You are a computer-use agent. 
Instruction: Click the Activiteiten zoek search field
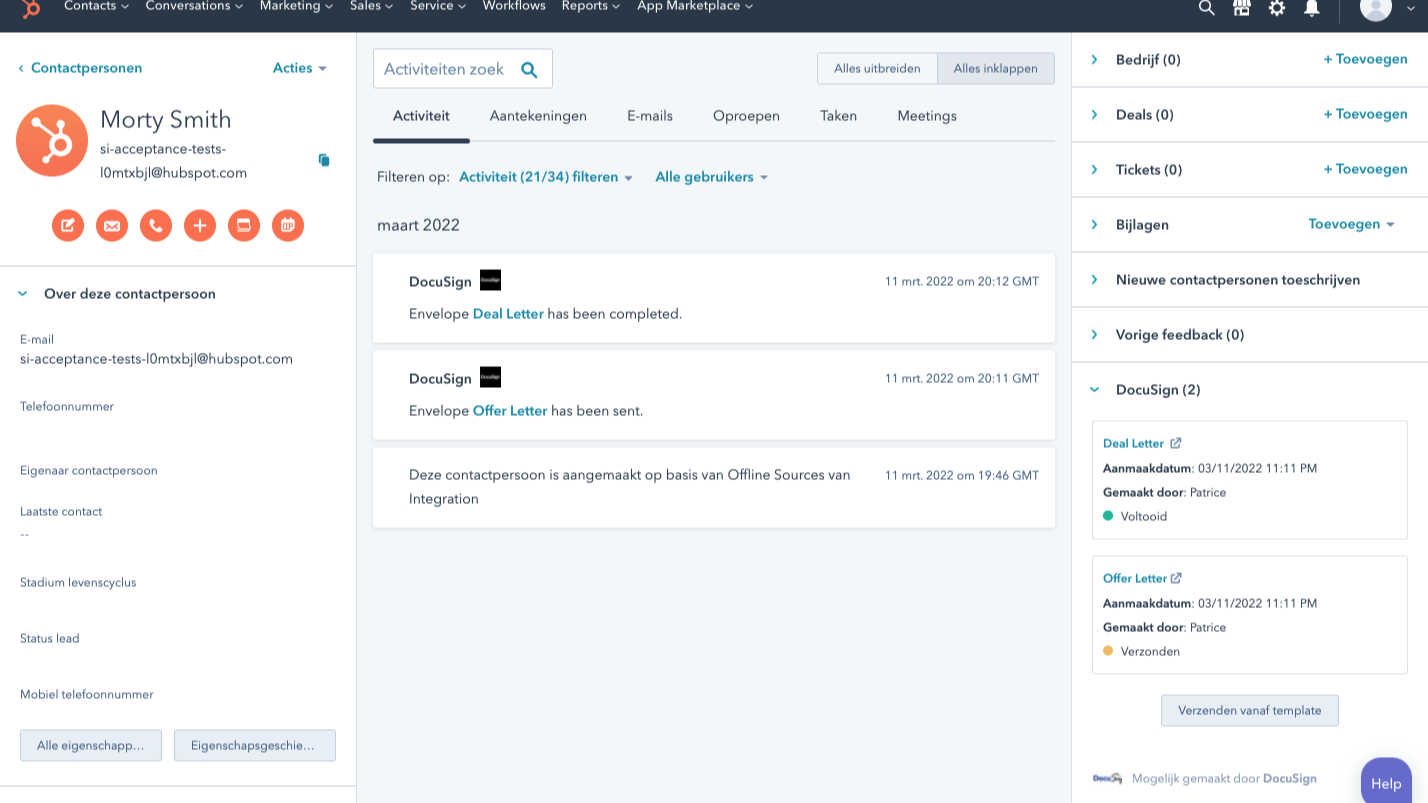(x=450, y=68)
